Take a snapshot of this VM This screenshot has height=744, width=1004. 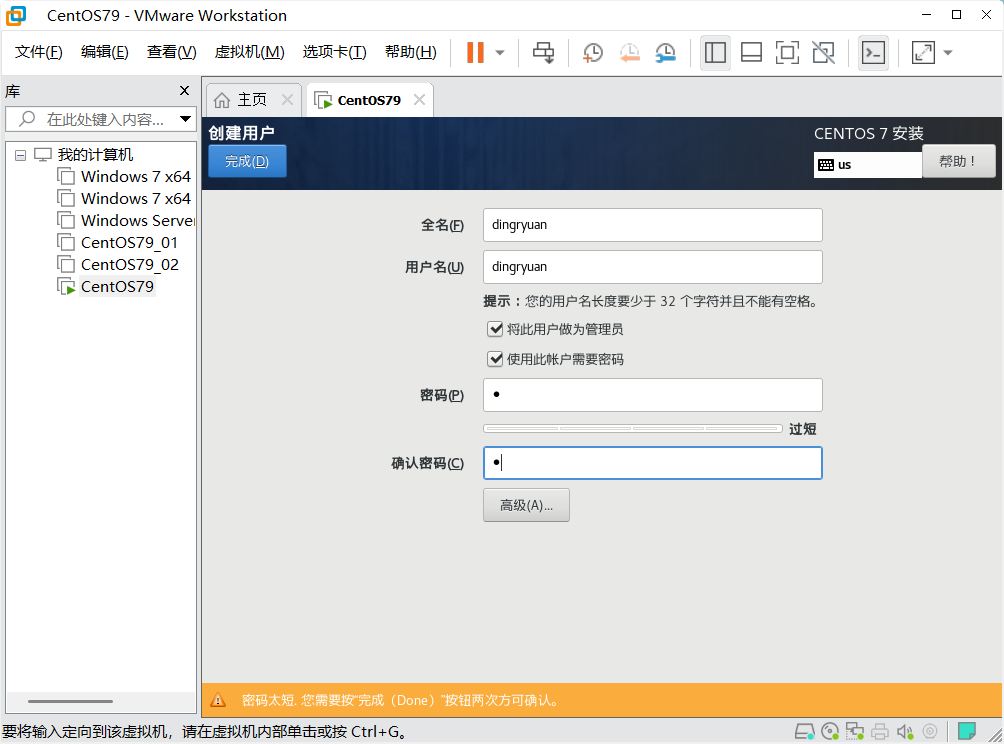[x=593, y=53]
